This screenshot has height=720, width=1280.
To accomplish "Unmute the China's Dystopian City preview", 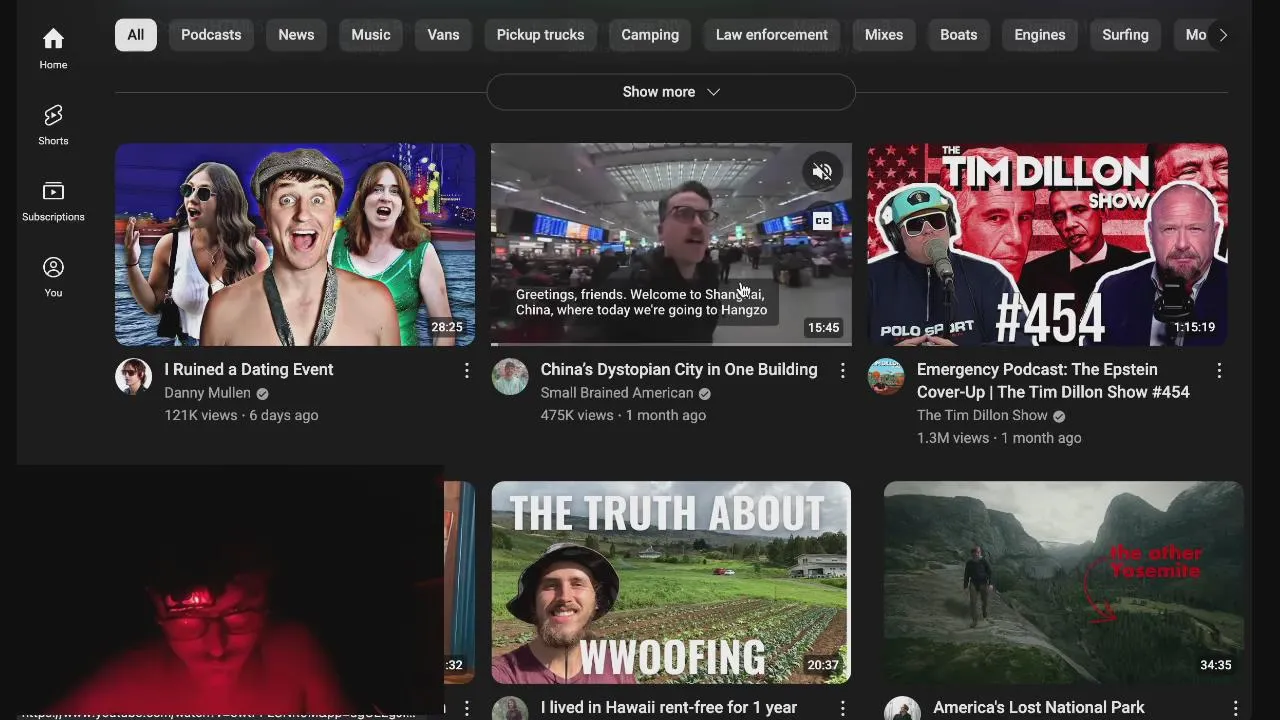I will 822,172.
